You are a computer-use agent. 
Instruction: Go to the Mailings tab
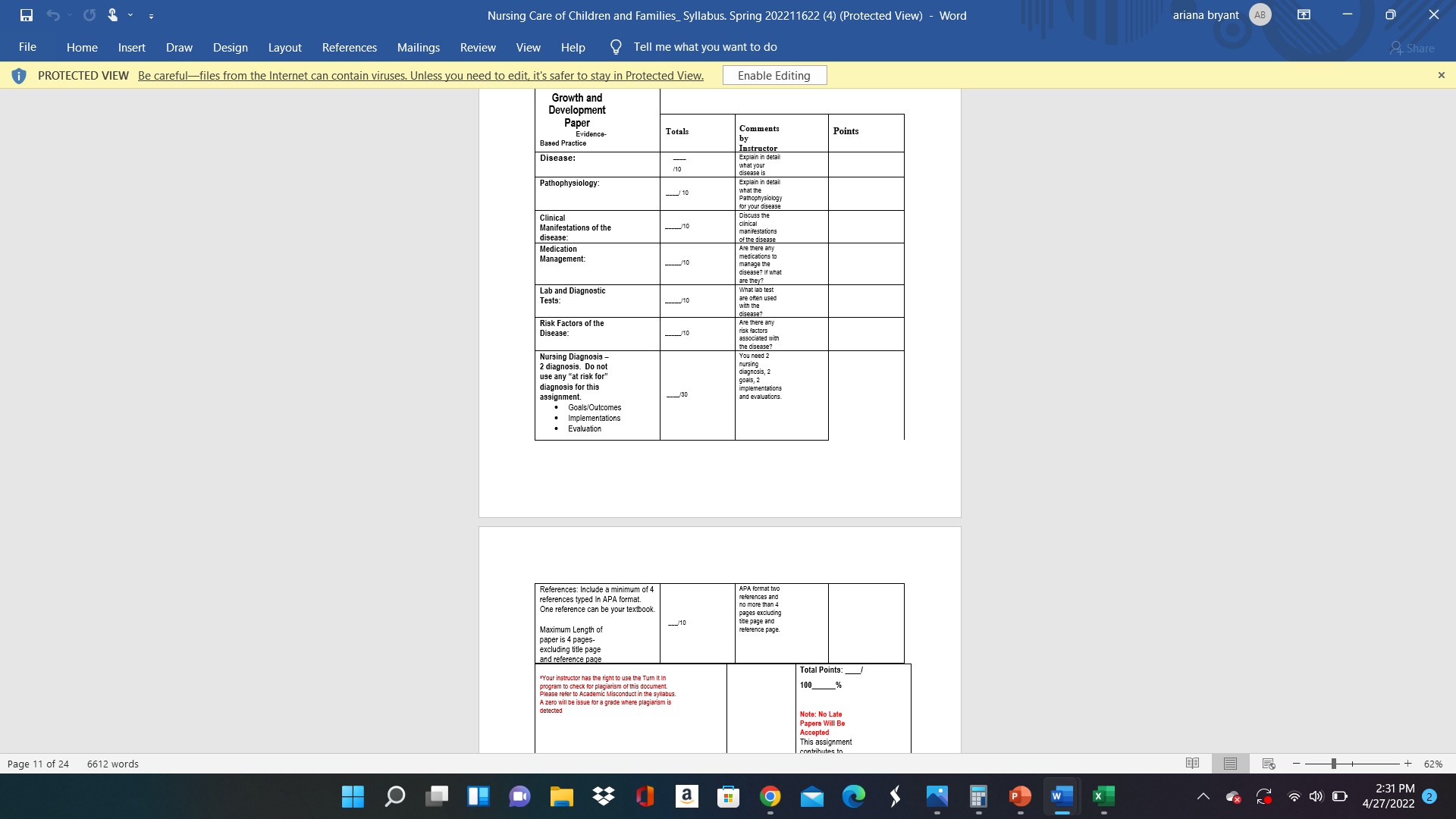(418, 47)
